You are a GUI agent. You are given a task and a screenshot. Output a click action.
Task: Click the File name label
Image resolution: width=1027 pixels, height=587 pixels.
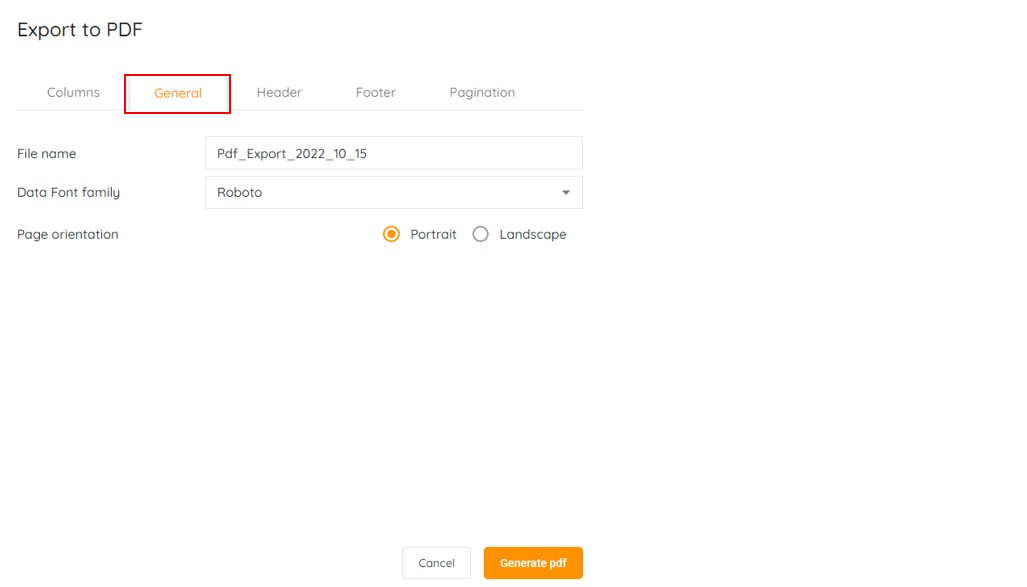47,154
